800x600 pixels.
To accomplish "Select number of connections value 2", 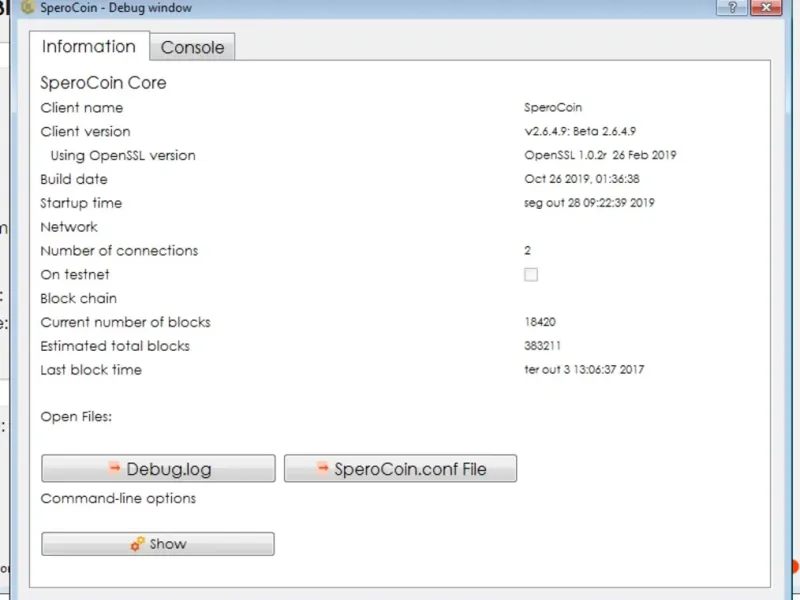I will pos(528,251).
